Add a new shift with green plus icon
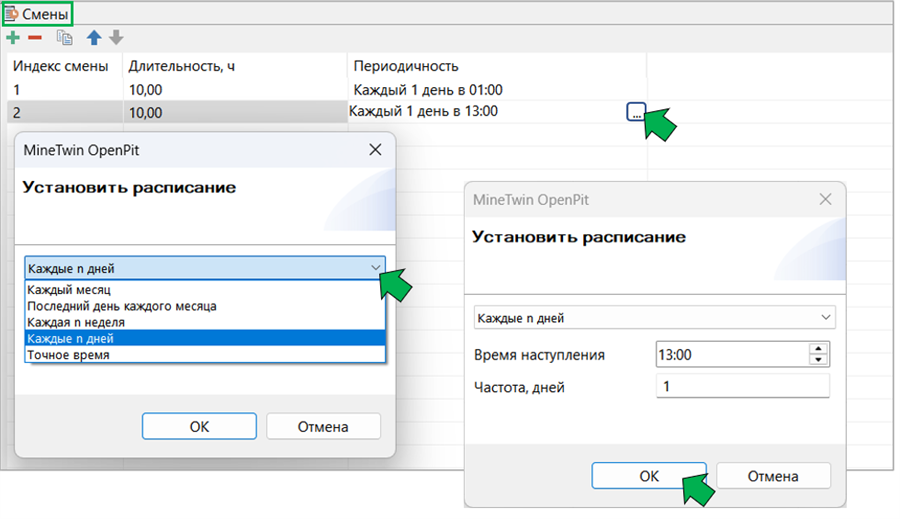The image size is (900, 519). click(x=13, y=38)
